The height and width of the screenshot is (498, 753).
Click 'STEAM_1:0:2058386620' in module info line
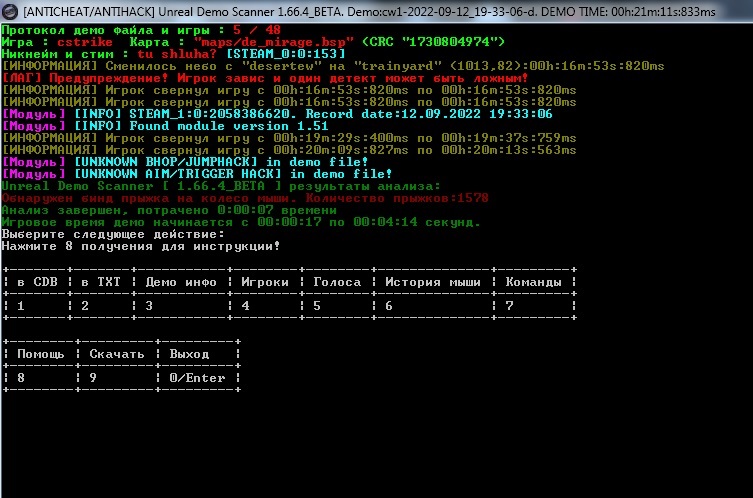tap(209, 114)
